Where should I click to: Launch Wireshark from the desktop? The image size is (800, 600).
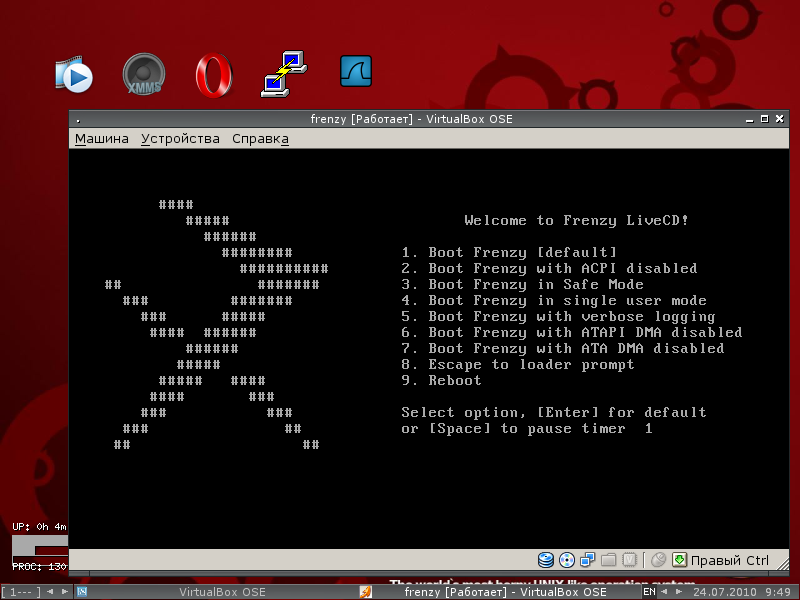[x=356, y=70]
